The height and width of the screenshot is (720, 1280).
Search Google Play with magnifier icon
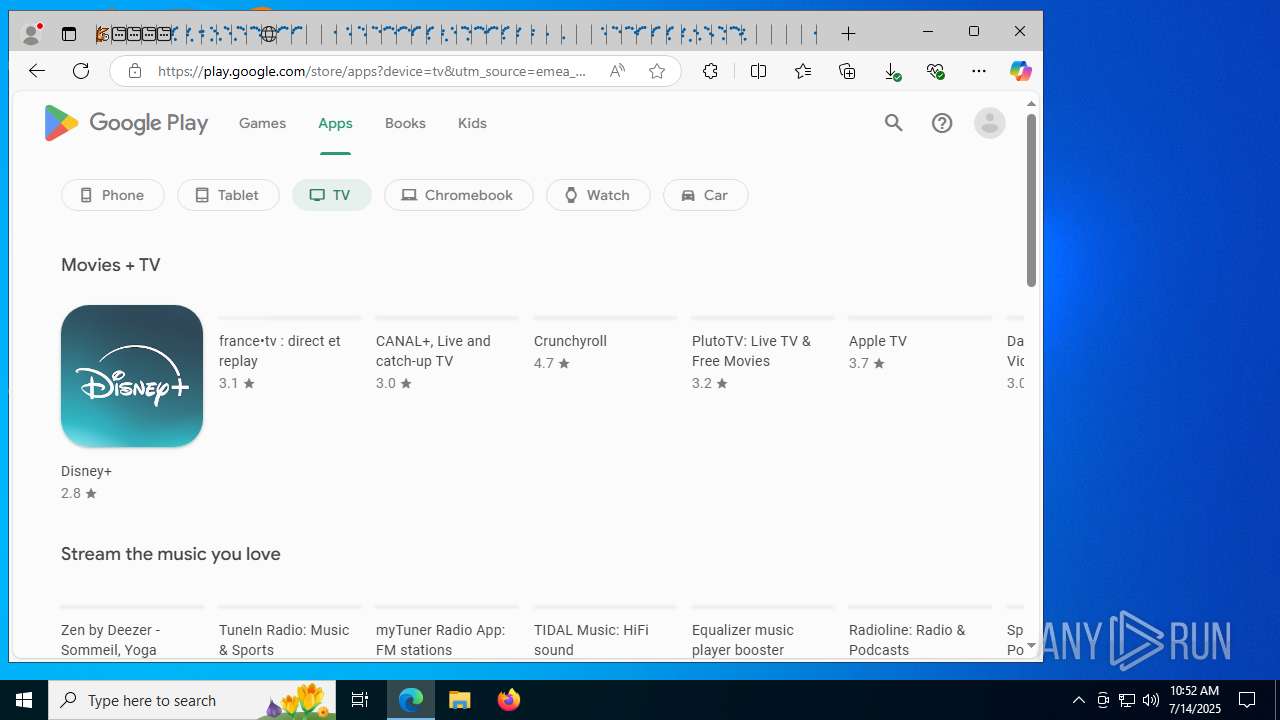[894, 123]
